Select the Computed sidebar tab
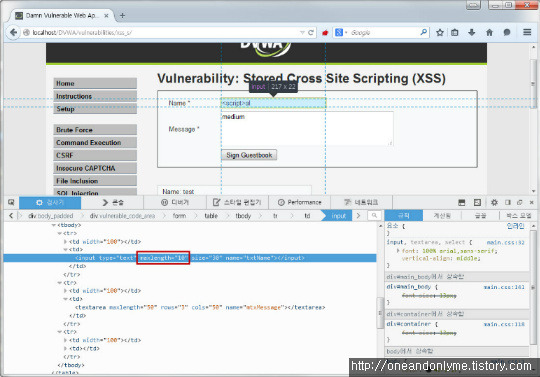This screenshot has height=377, width=540. pos(442,216)
